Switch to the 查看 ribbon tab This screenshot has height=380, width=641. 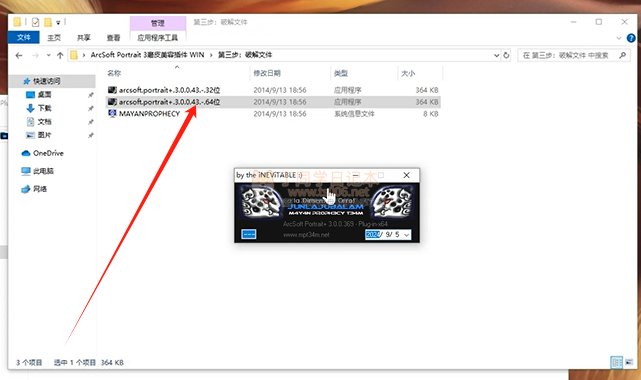(114, 38)
